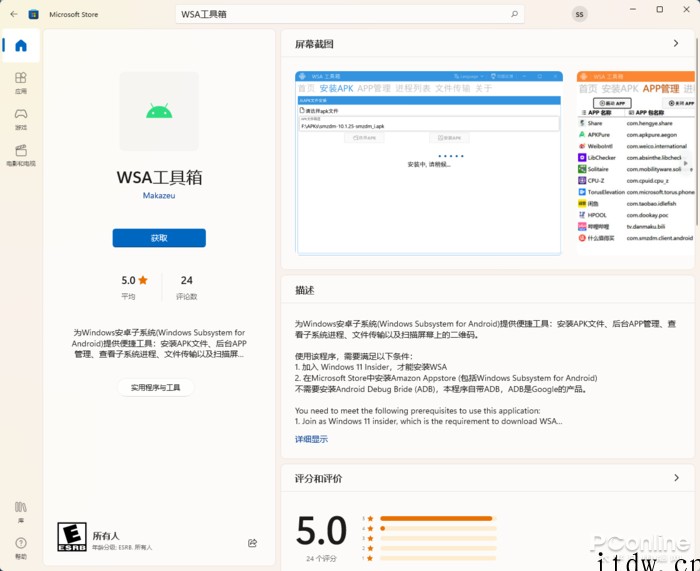This screenshot has width=700, height=571.
Task: Open the Makazeu publisher link
Action: (159, 196)
